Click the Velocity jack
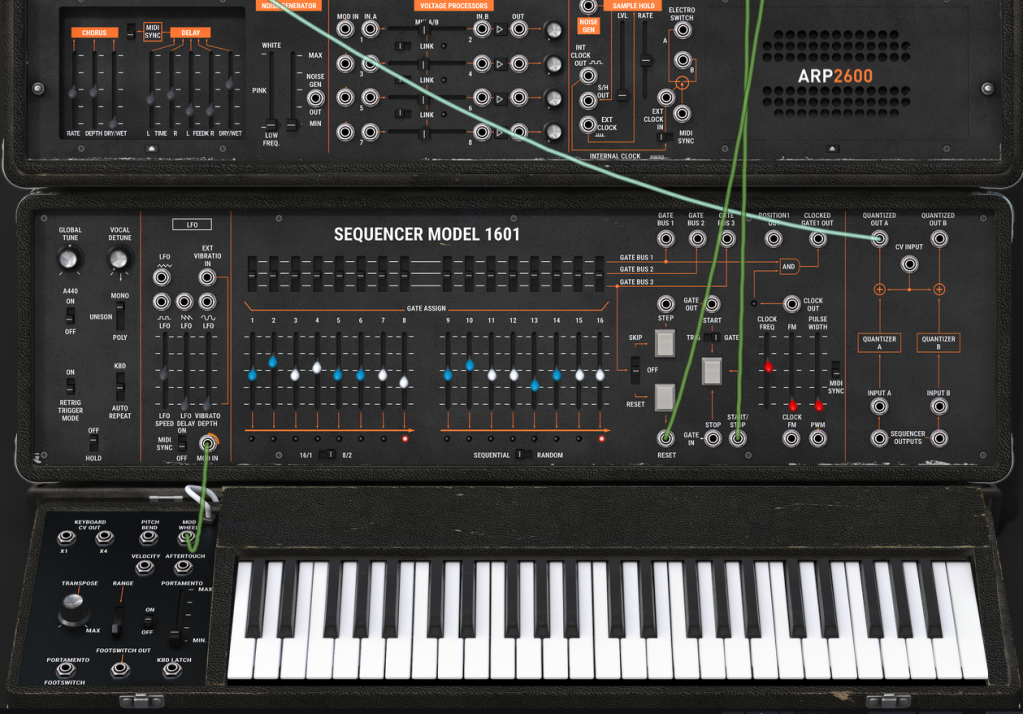Viewport: 1023px width, 714px height. (x=144, y=567)
